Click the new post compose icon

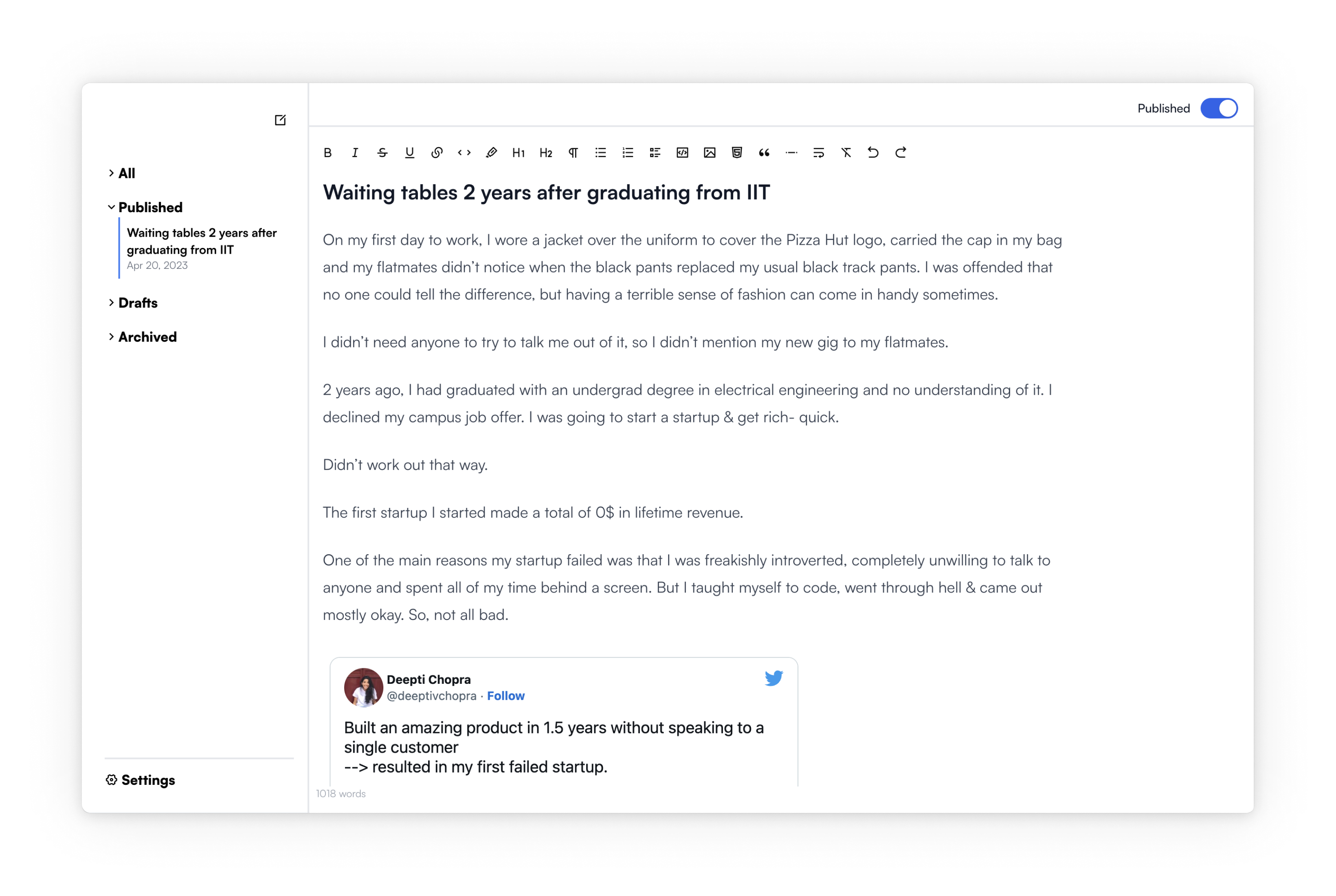(280, 120)
